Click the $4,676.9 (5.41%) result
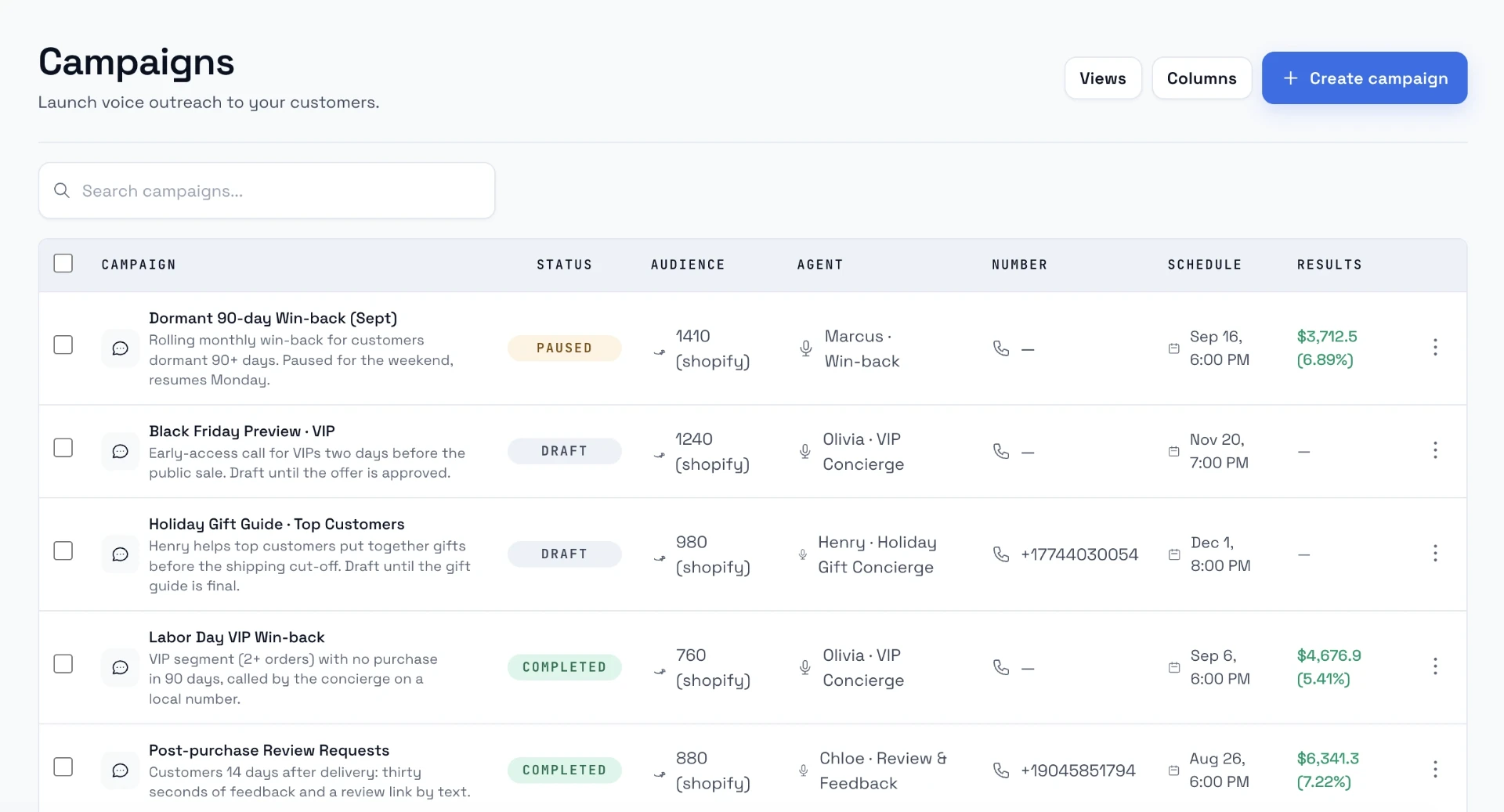 pos(1329,667)
